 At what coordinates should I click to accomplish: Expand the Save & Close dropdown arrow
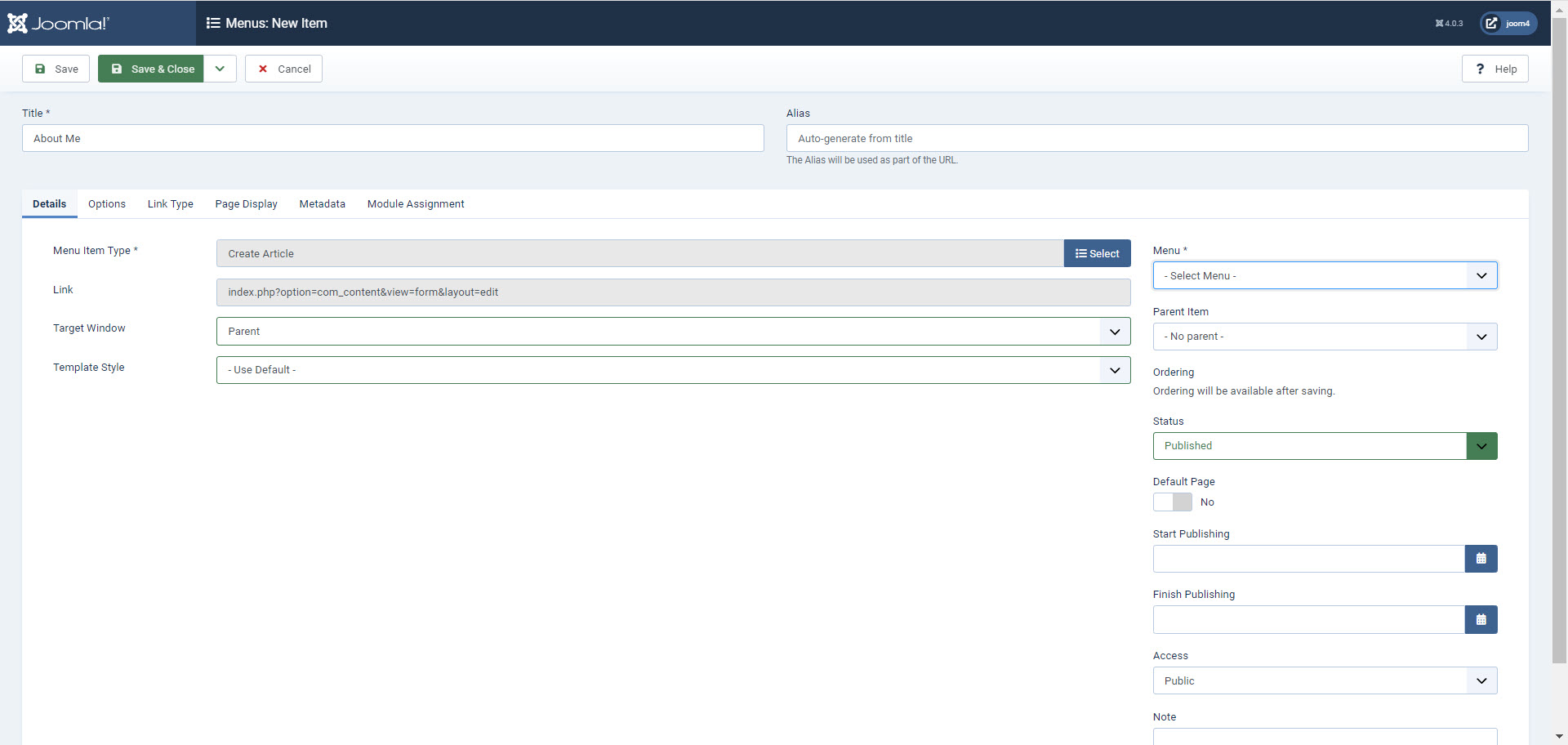(x=220, y=69)
